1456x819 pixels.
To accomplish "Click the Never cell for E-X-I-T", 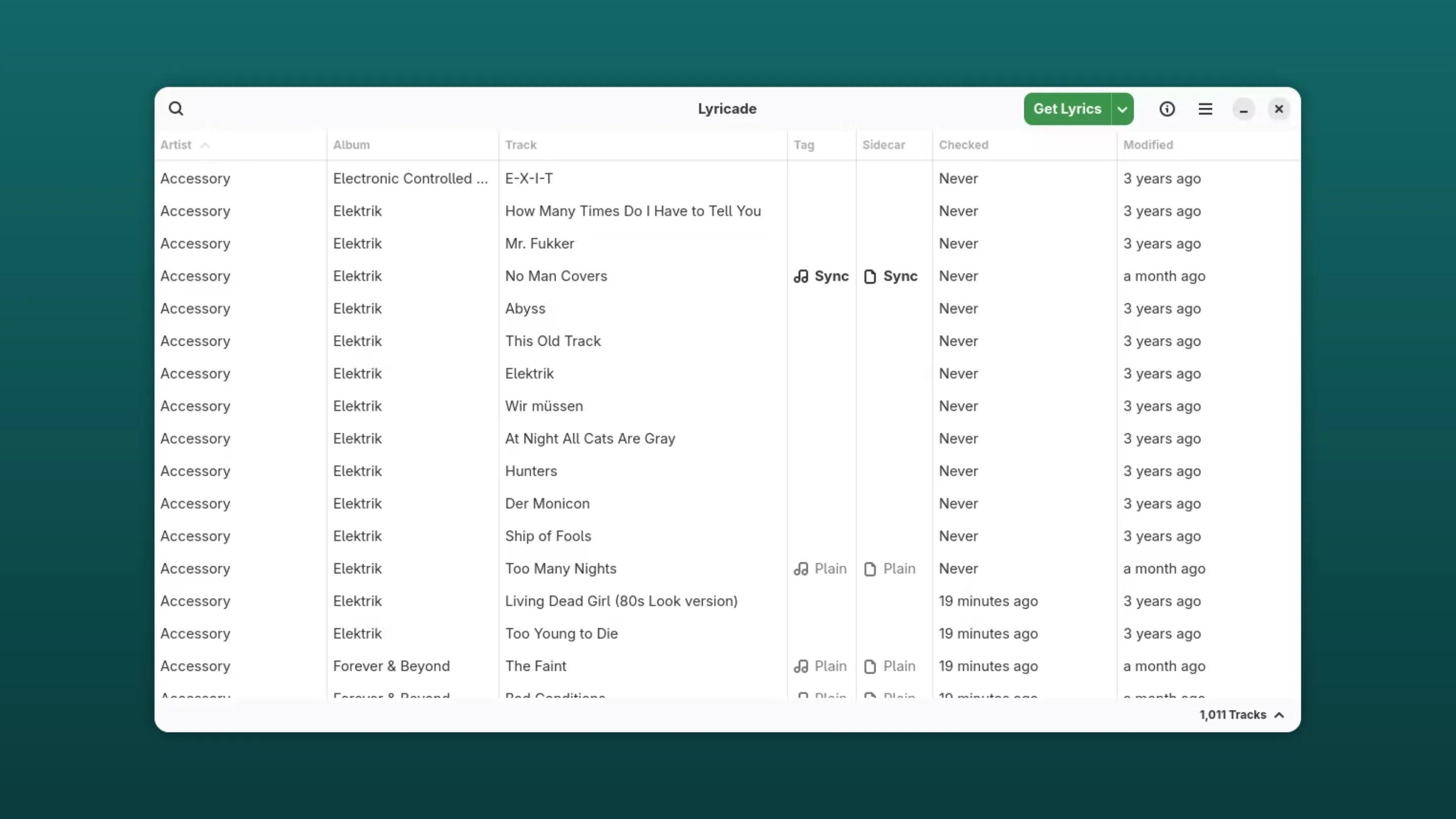I will click(x=958, y=178).
